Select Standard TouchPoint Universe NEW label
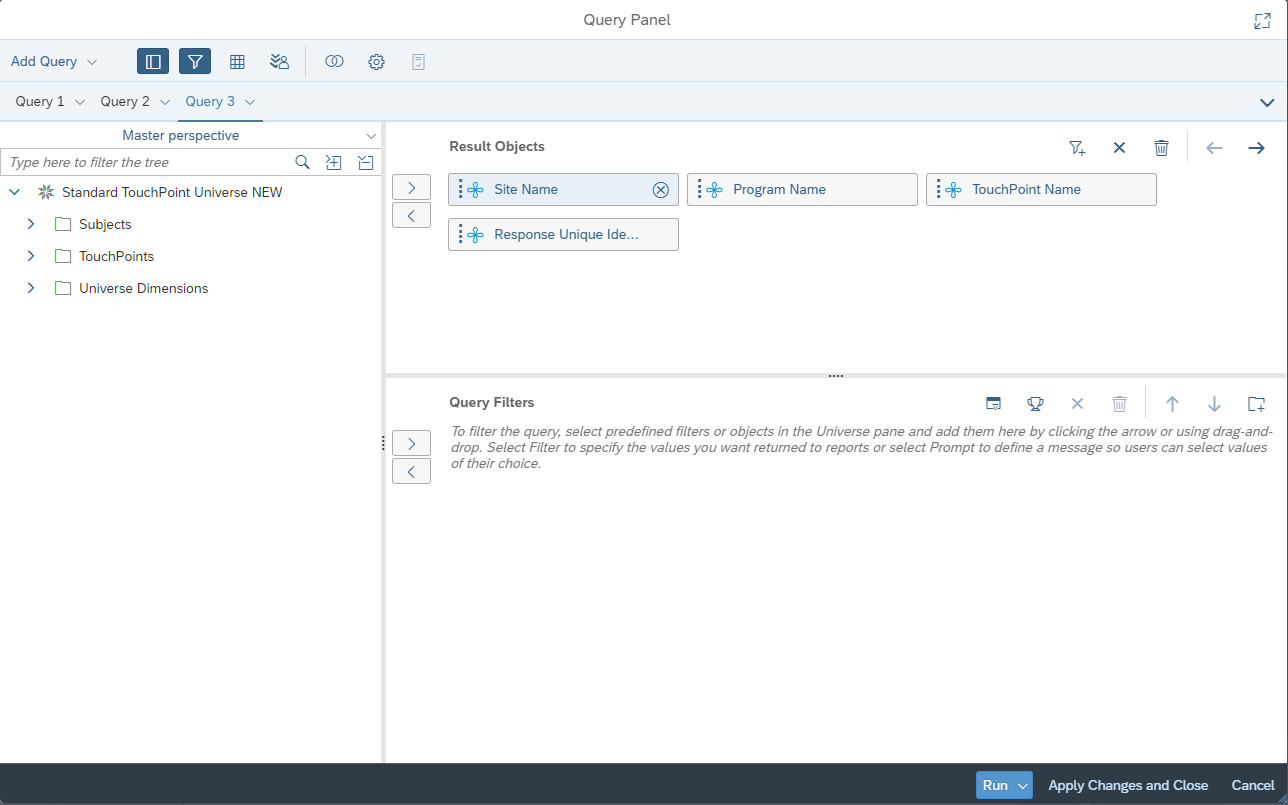 point(172,192)
